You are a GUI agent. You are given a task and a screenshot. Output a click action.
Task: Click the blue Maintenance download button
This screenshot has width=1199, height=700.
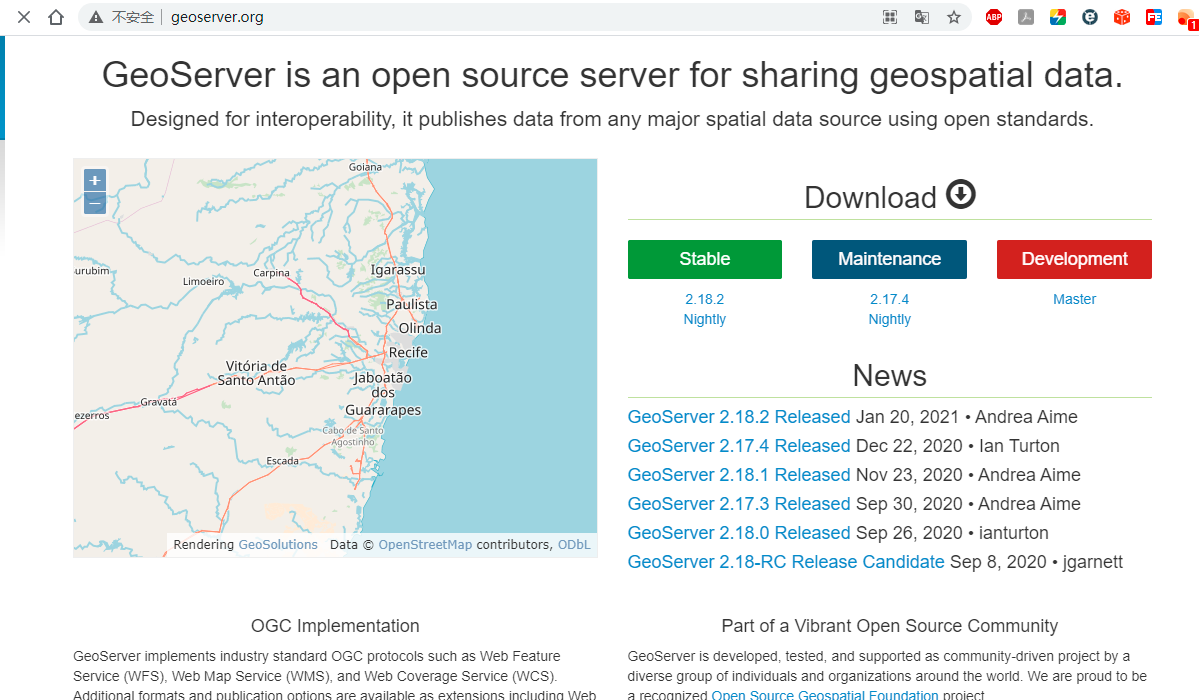click(889, 259)
